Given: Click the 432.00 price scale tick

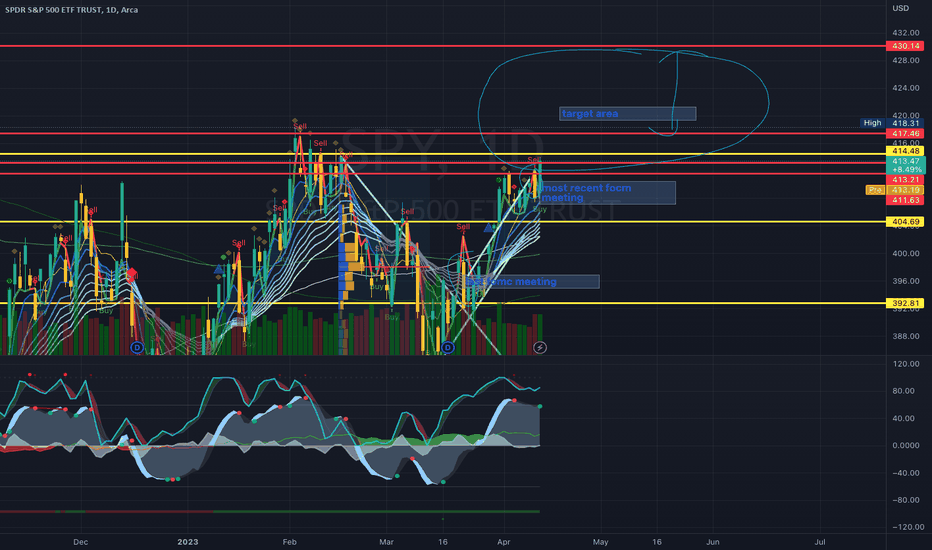Looking at the screenshot, I should (905, 33).
